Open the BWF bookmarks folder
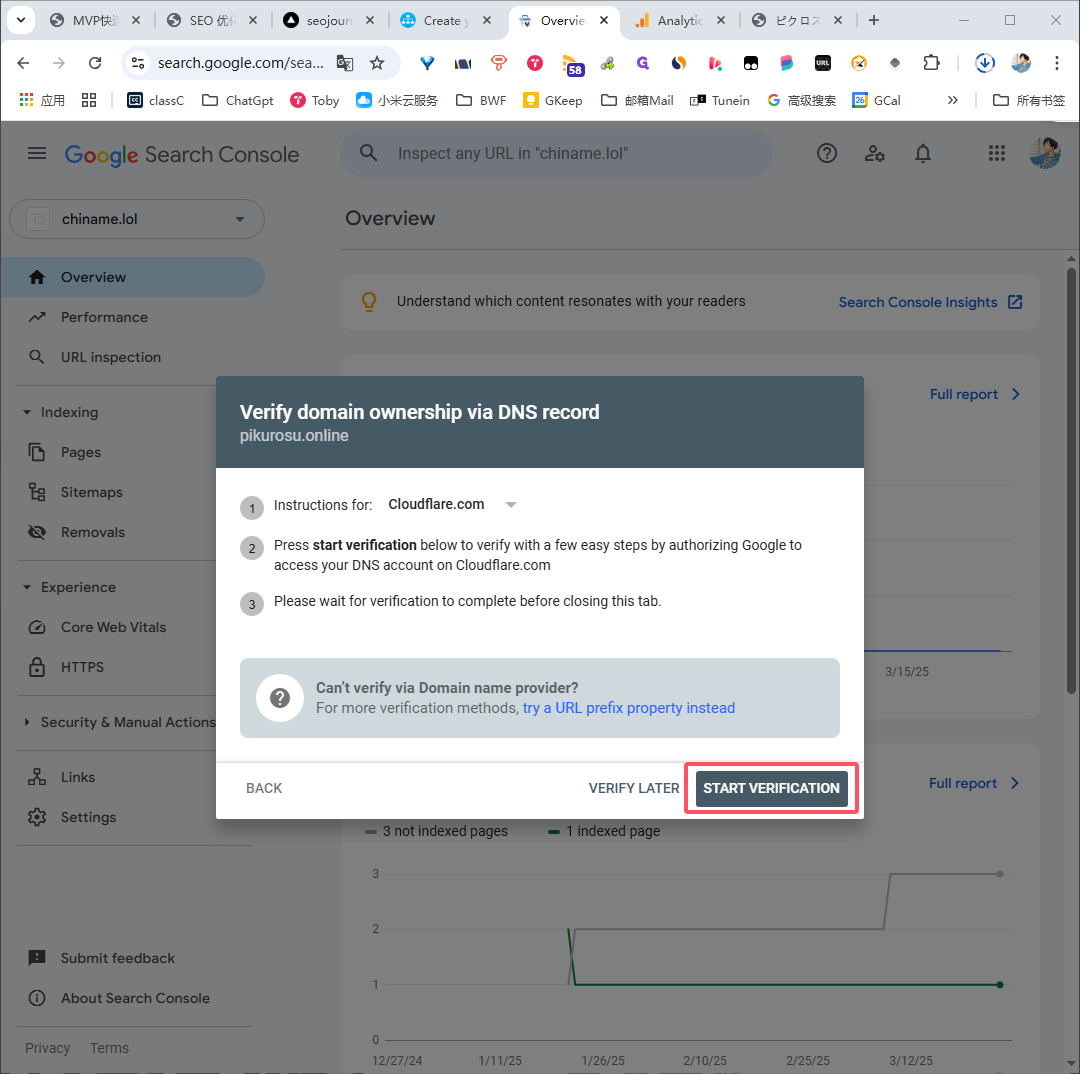The width and height of the screenshot is (1080, 1074). [x=481, y=101]
